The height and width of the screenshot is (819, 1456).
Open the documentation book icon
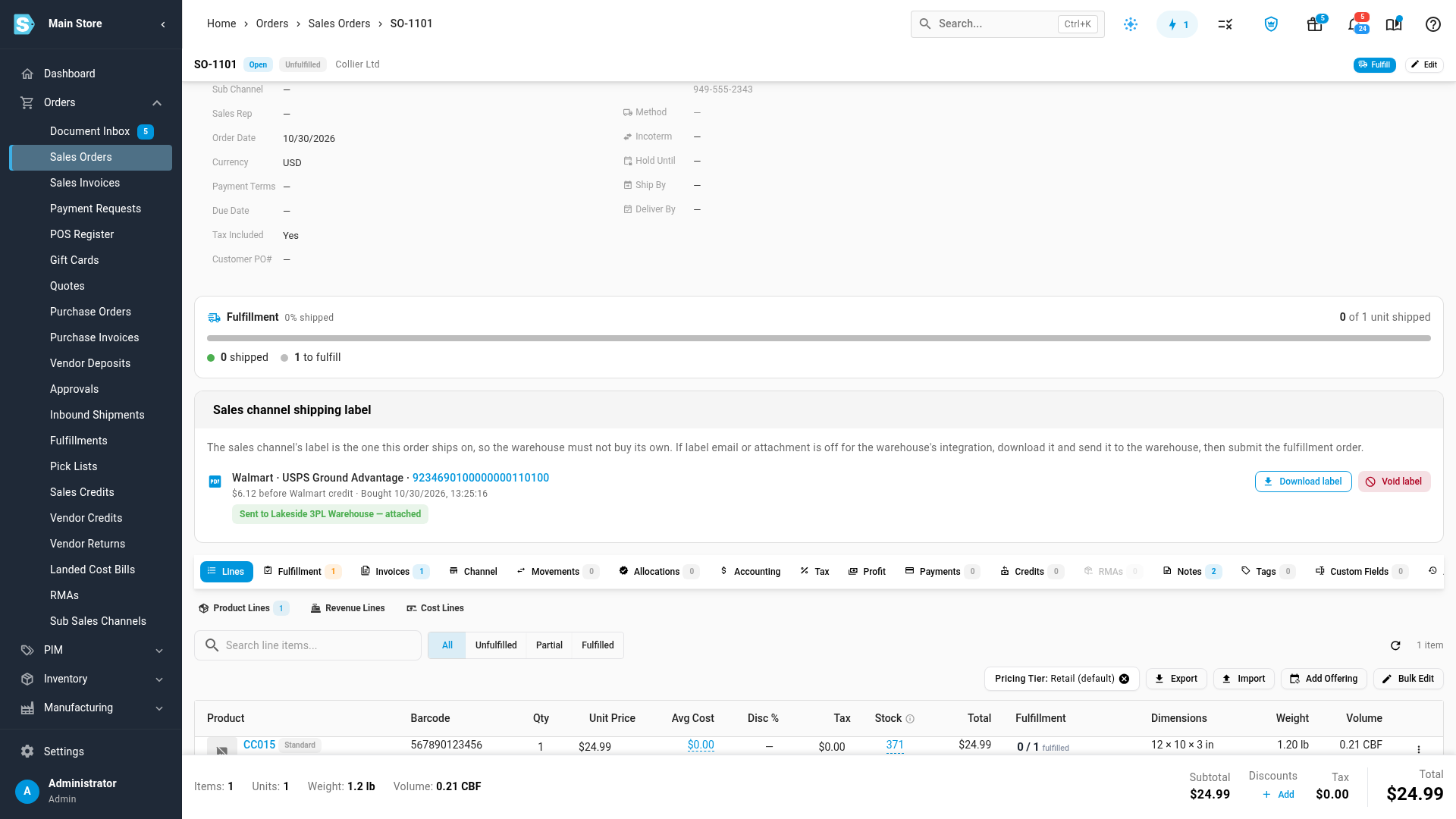click(1394, 24)
